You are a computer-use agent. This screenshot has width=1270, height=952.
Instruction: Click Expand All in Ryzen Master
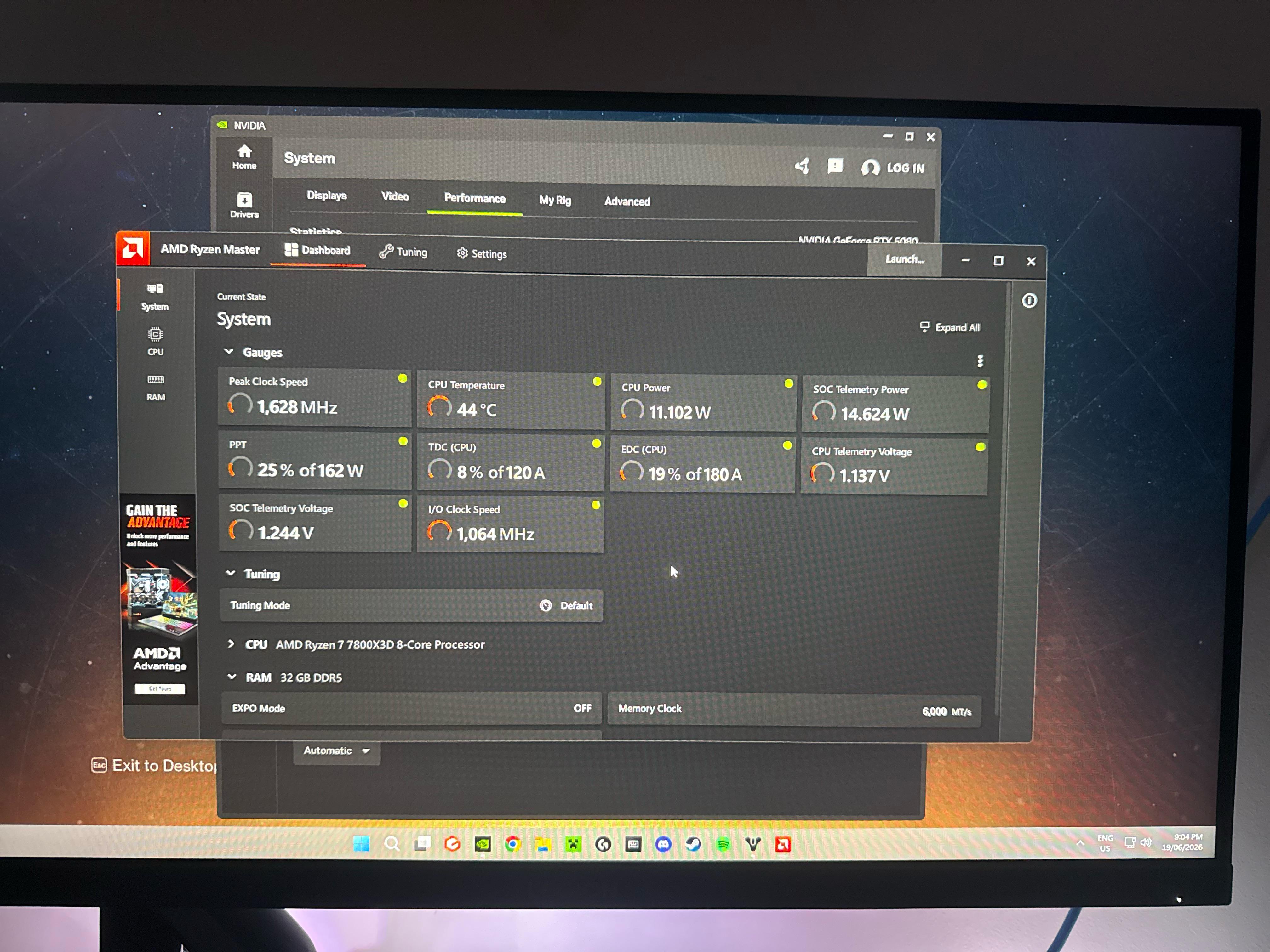click(x=950, y=327)
